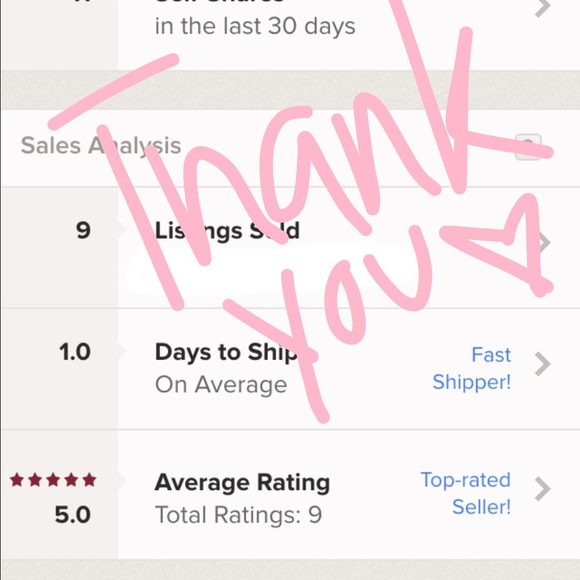580x580 pixels.
Task: Open Days to Ship details chevron
Action: click(x=543, y=364)
